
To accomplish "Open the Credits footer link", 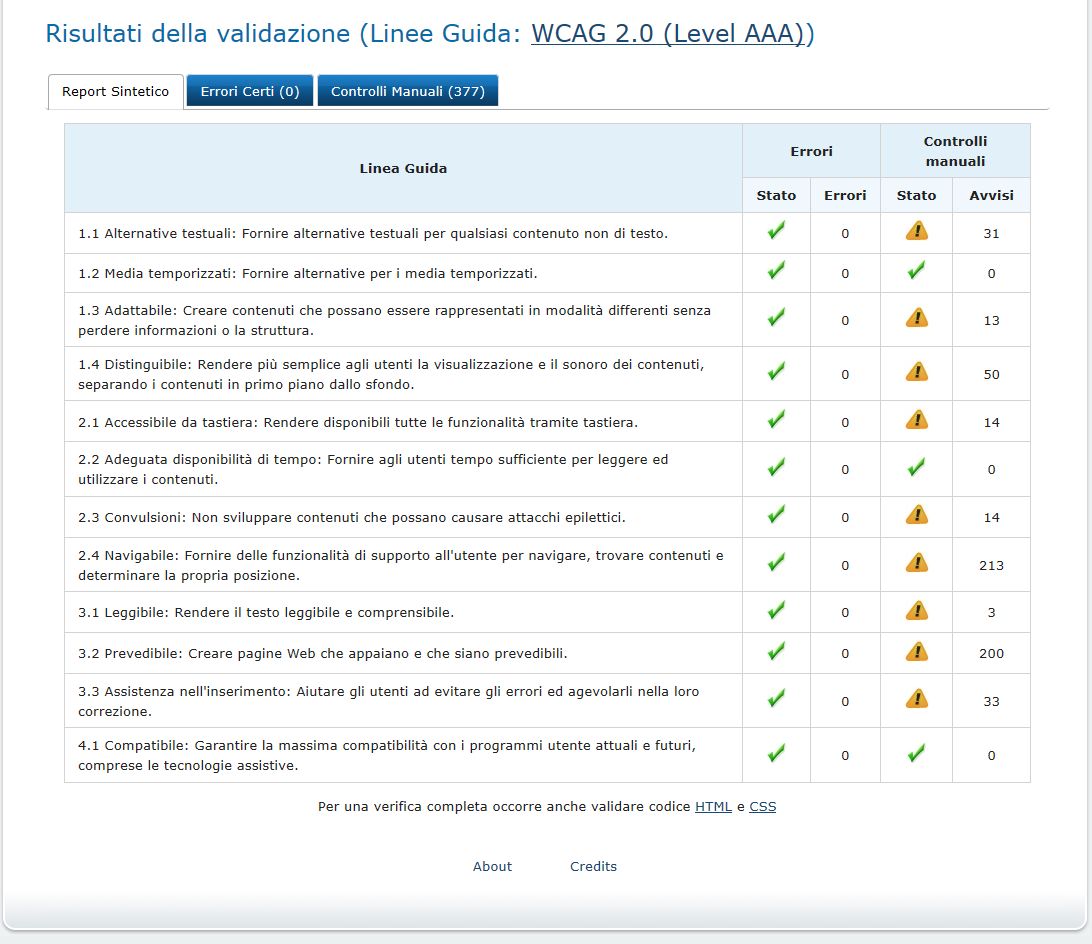I will [x=593, y=866].
